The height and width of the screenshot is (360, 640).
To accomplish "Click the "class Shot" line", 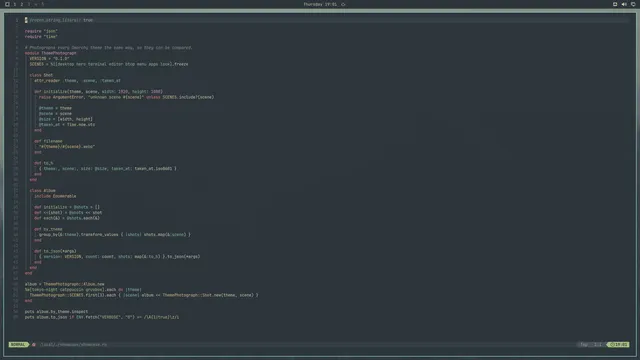I will (x=41, y=75).
